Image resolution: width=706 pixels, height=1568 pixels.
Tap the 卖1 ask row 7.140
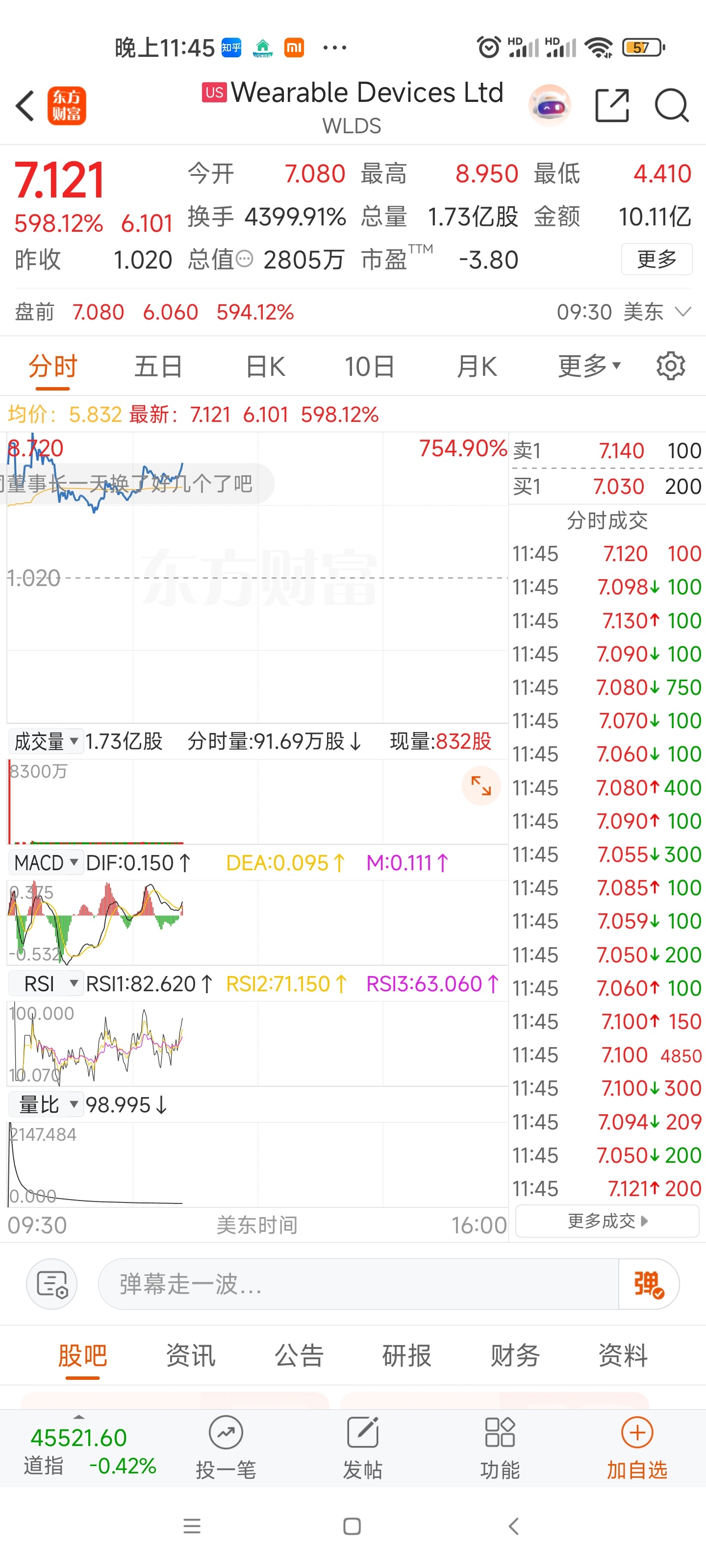[607, 450]
